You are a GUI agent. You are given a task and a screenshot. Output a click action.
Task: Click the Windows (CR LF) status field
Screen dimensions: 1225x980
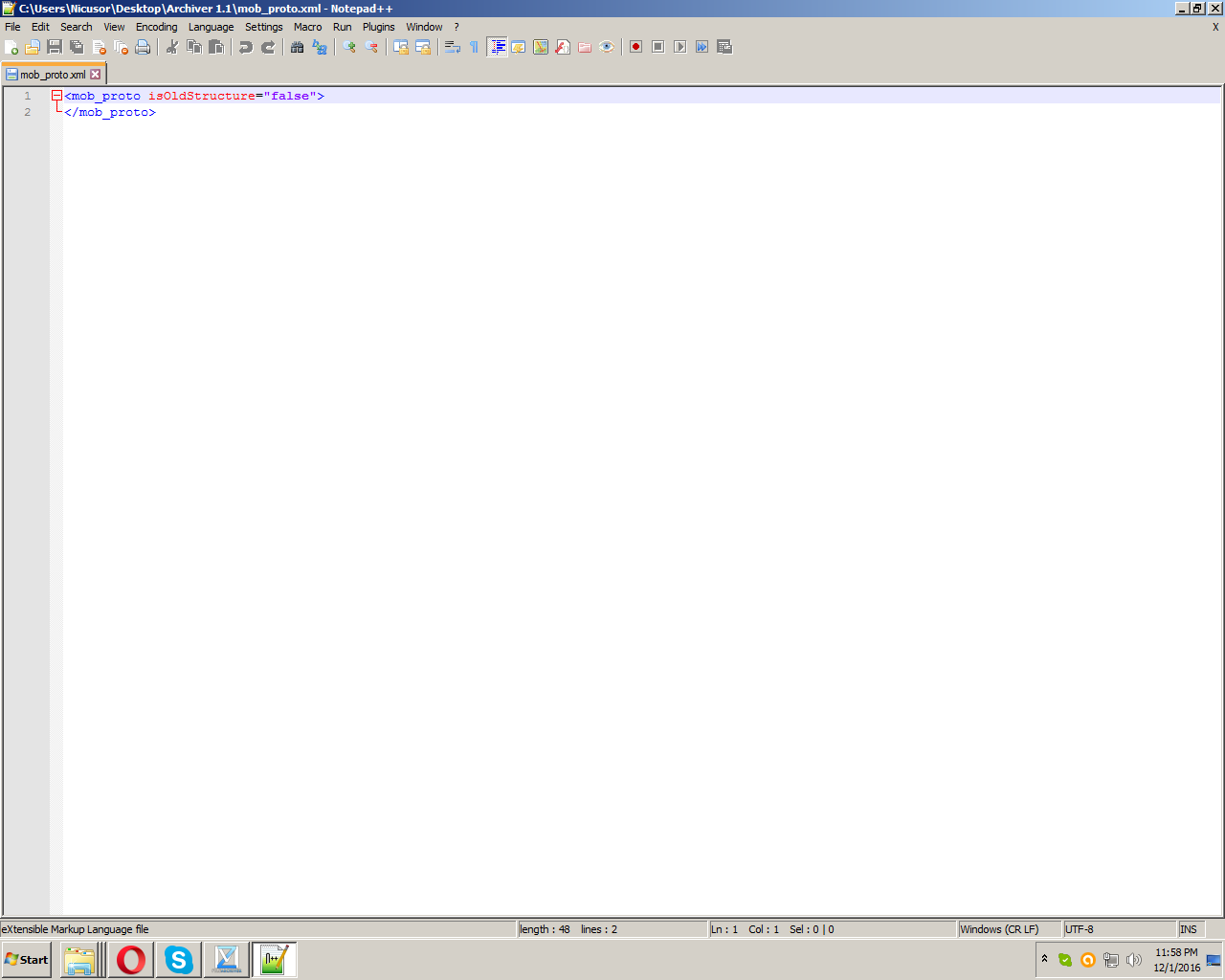[x=1010, y=929]
